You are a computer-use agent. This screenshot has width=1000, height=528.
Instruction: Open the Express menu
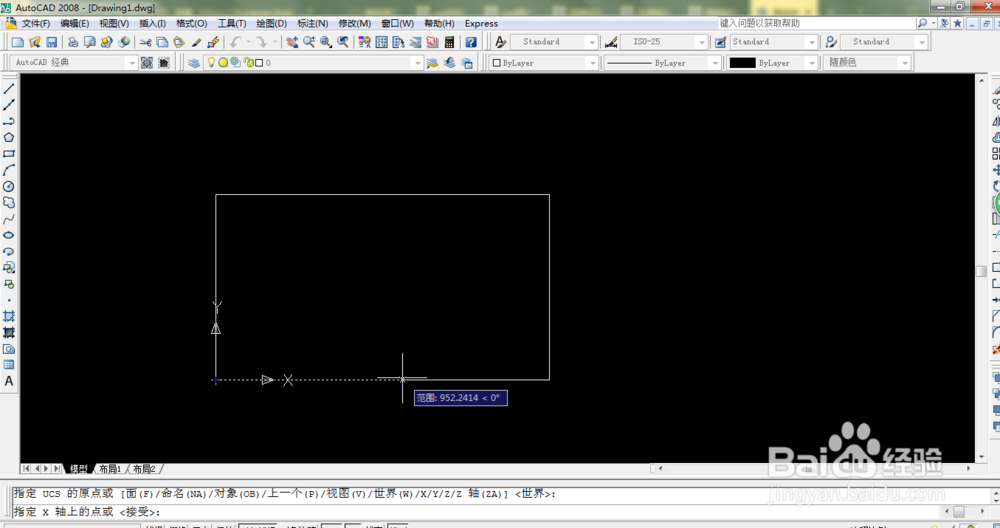point(482,24)
